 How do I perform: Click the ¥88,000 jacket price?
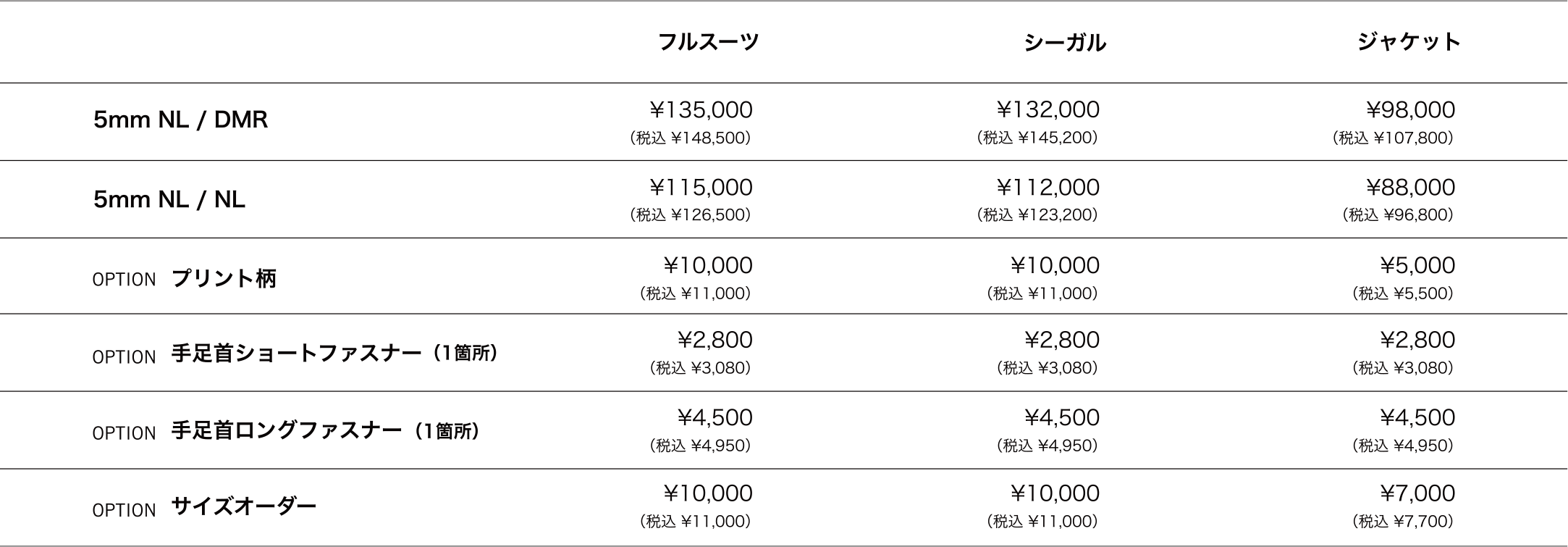(1410, 188)
